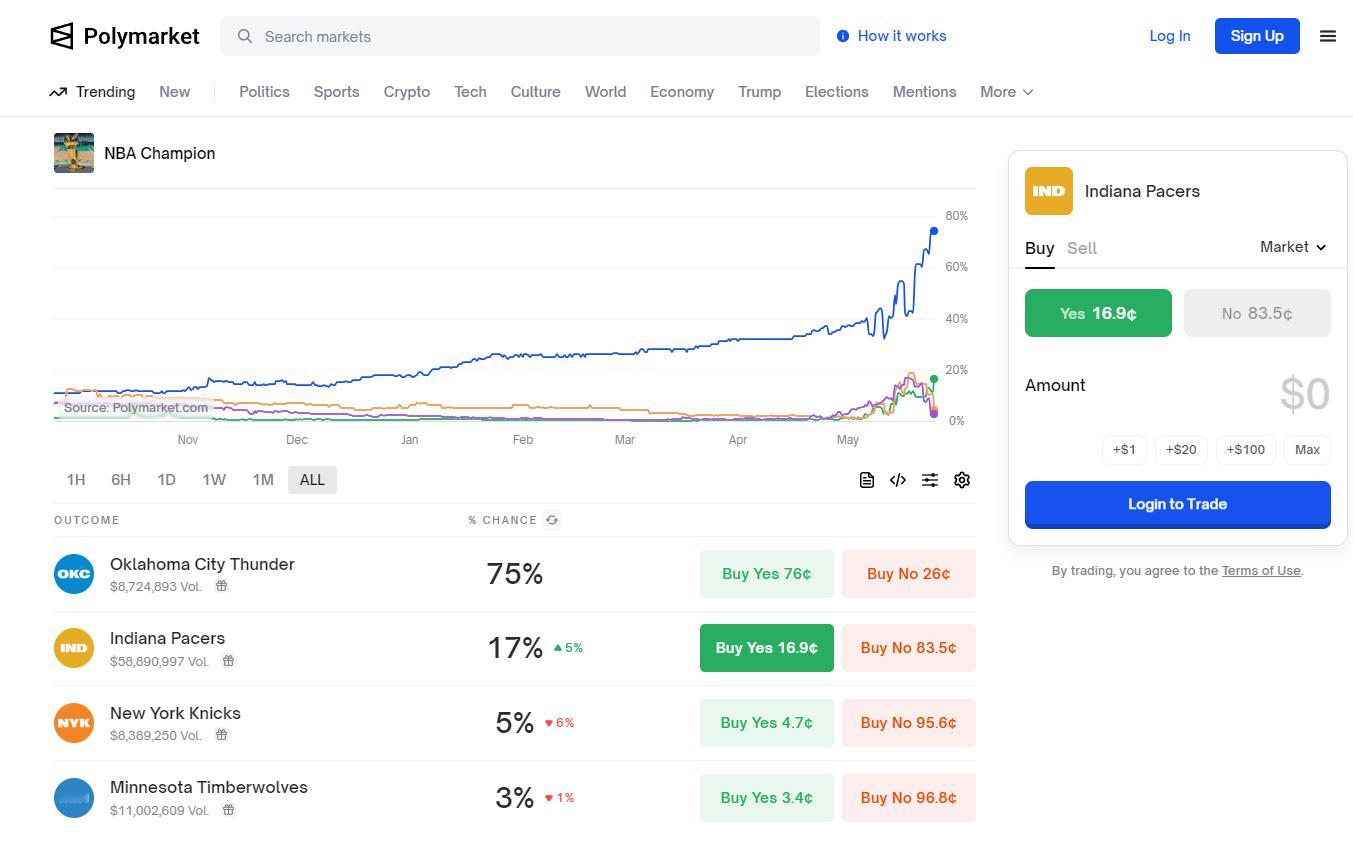Buy Yes 16.9¢ for Indiana Pacers

[x=767, y=648]
